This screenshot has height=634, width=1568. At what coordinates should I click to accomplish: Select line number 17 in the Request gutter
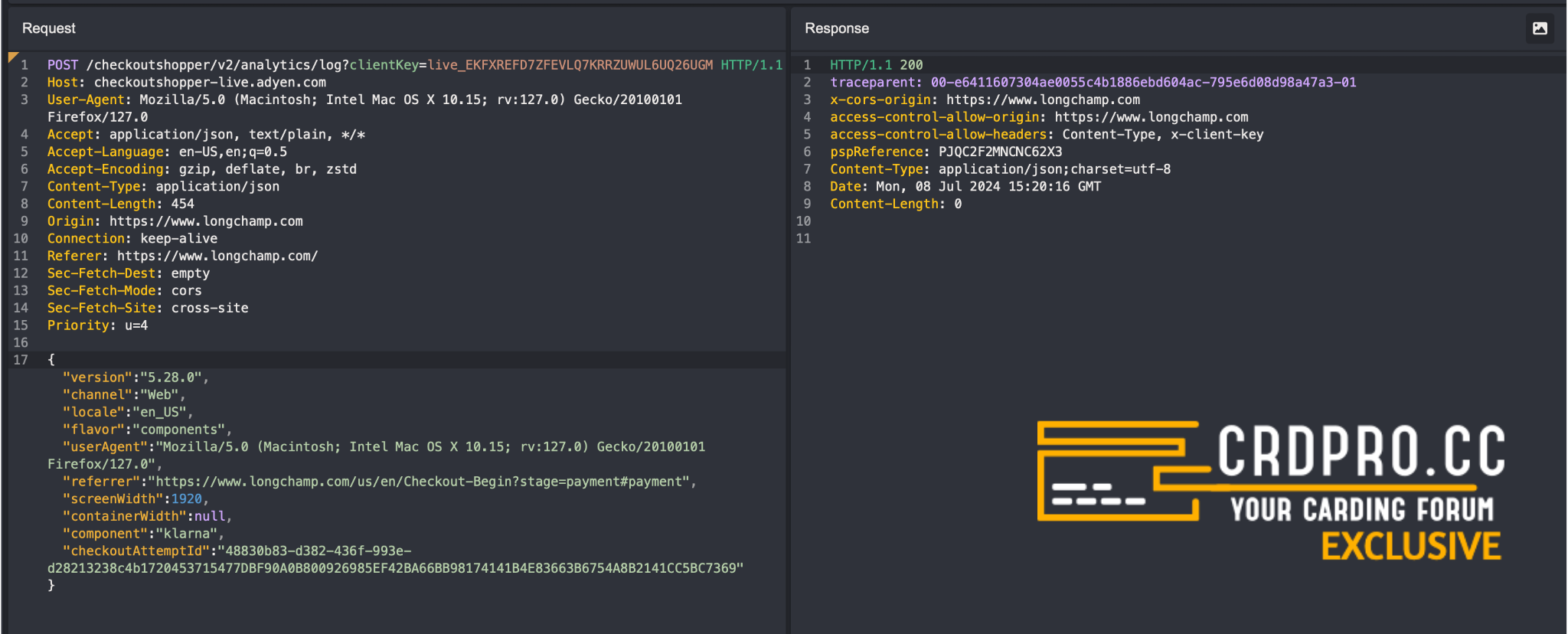coord(21,360)
